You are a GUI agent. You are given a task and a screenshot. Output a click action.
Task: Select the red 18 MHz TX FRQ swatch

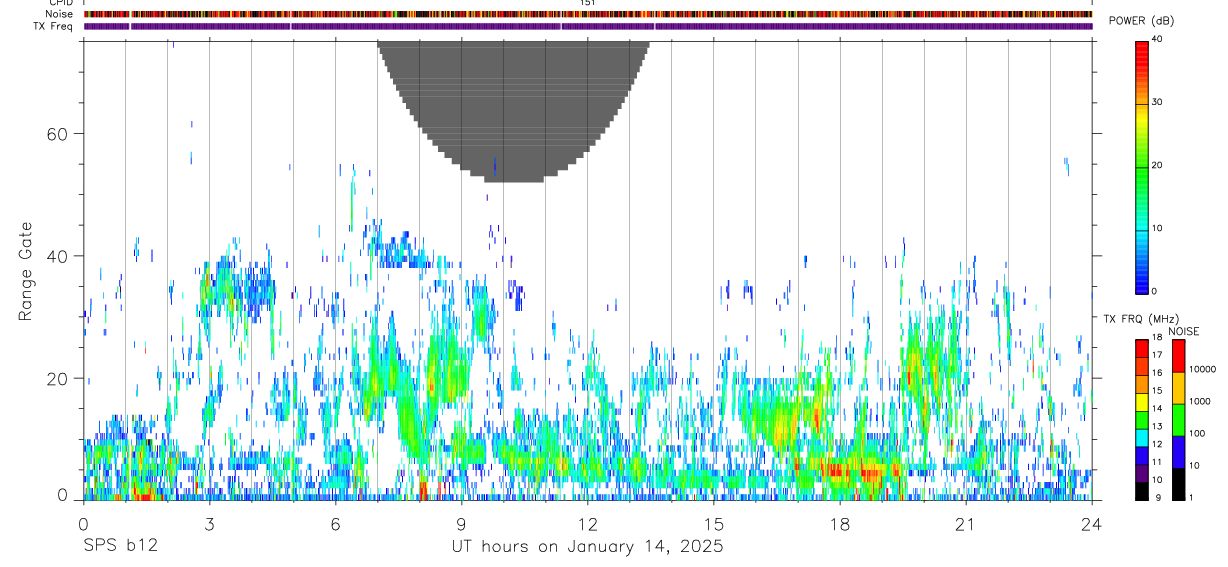click(x=1142, y=347)
